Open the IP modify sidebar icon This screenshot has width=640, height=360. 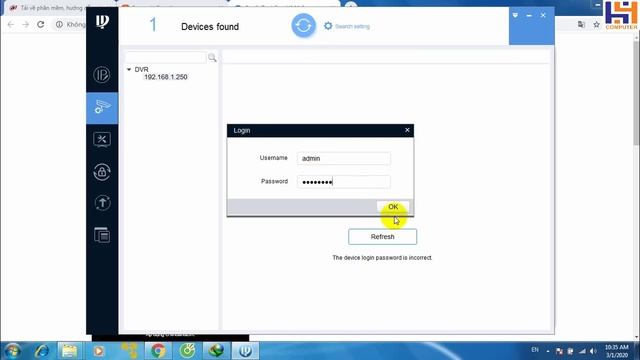(102, 75)
